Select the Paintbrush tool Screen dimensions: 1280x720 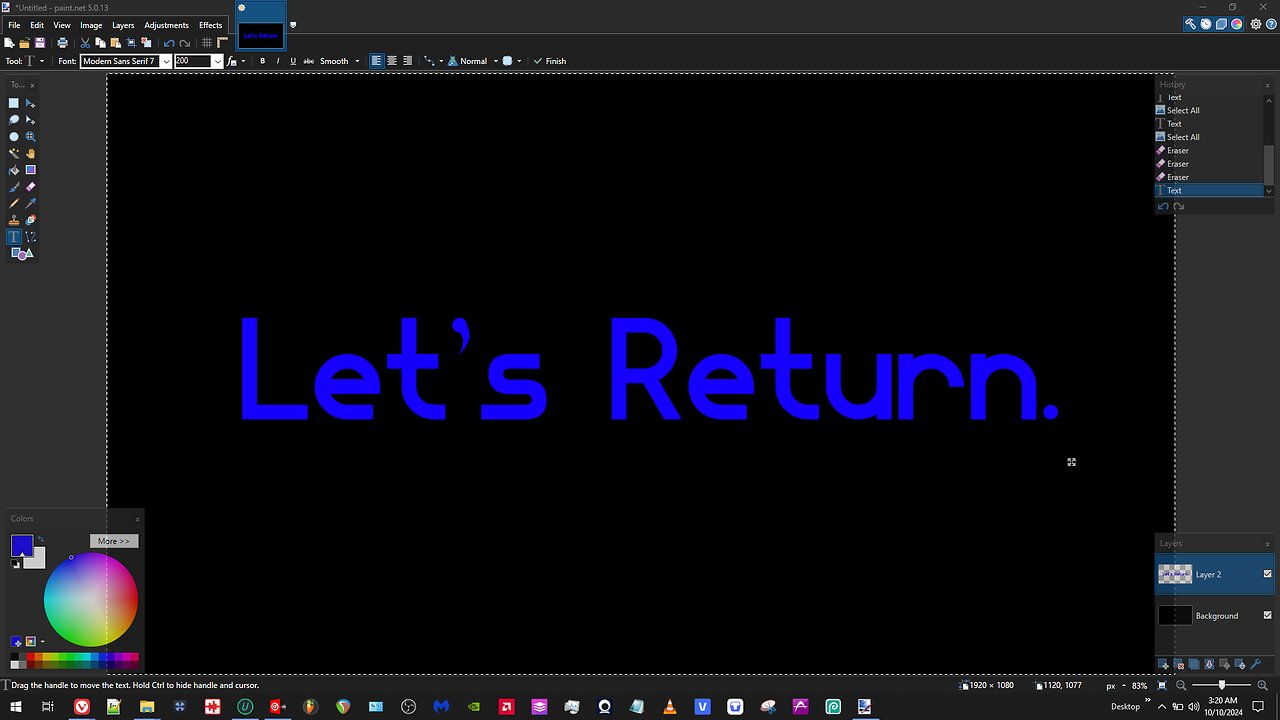tap(14, 187)
